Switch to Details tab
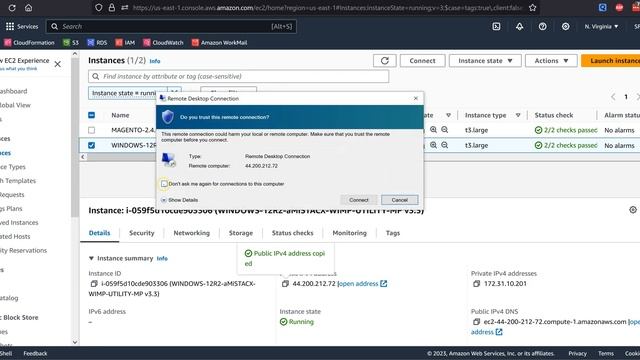 99,233
